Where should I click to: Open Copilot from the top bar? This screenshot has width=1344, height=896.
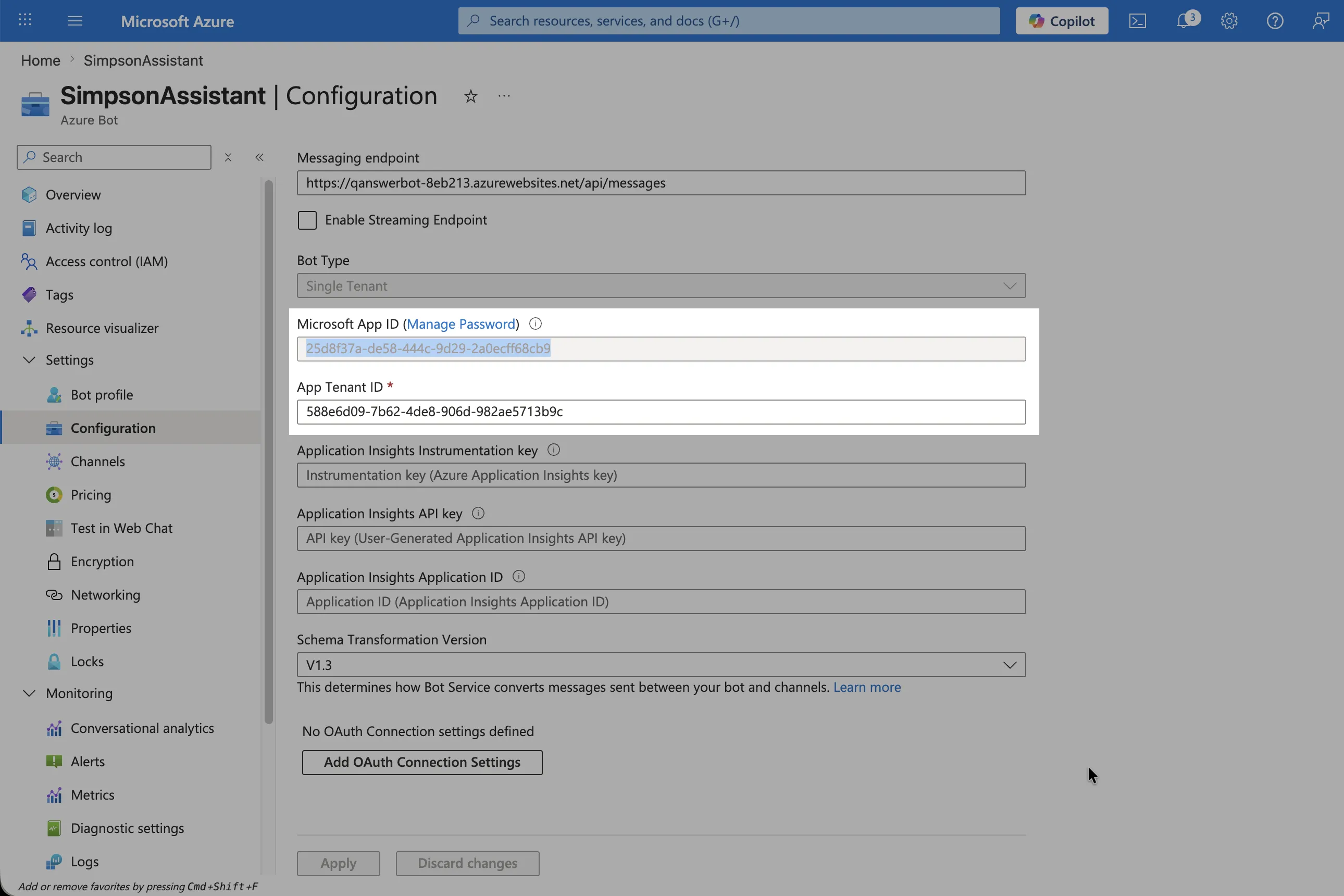pos(1062,21)
